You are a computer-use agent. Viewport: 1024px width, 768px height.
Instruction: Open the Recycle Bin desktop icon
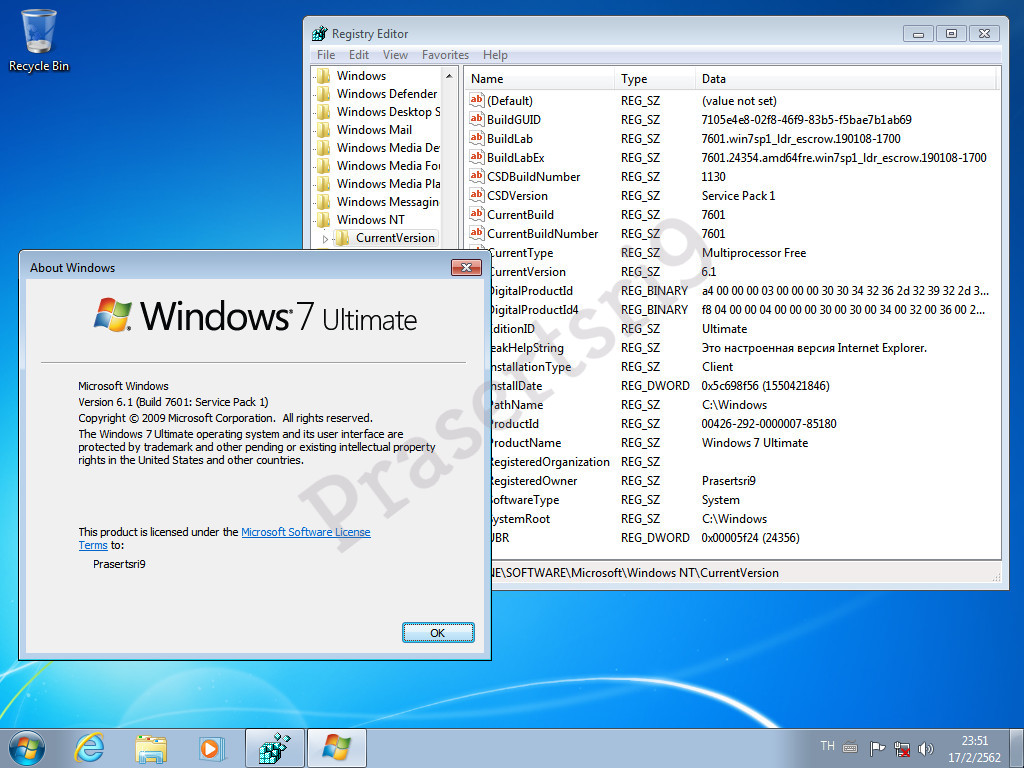39,40
